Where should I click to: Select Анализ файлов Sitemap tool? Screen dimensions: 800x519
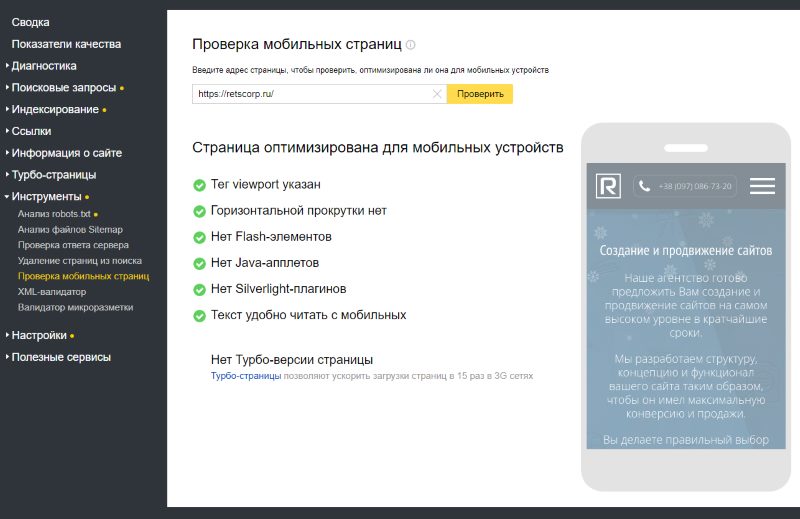(70, 230)
